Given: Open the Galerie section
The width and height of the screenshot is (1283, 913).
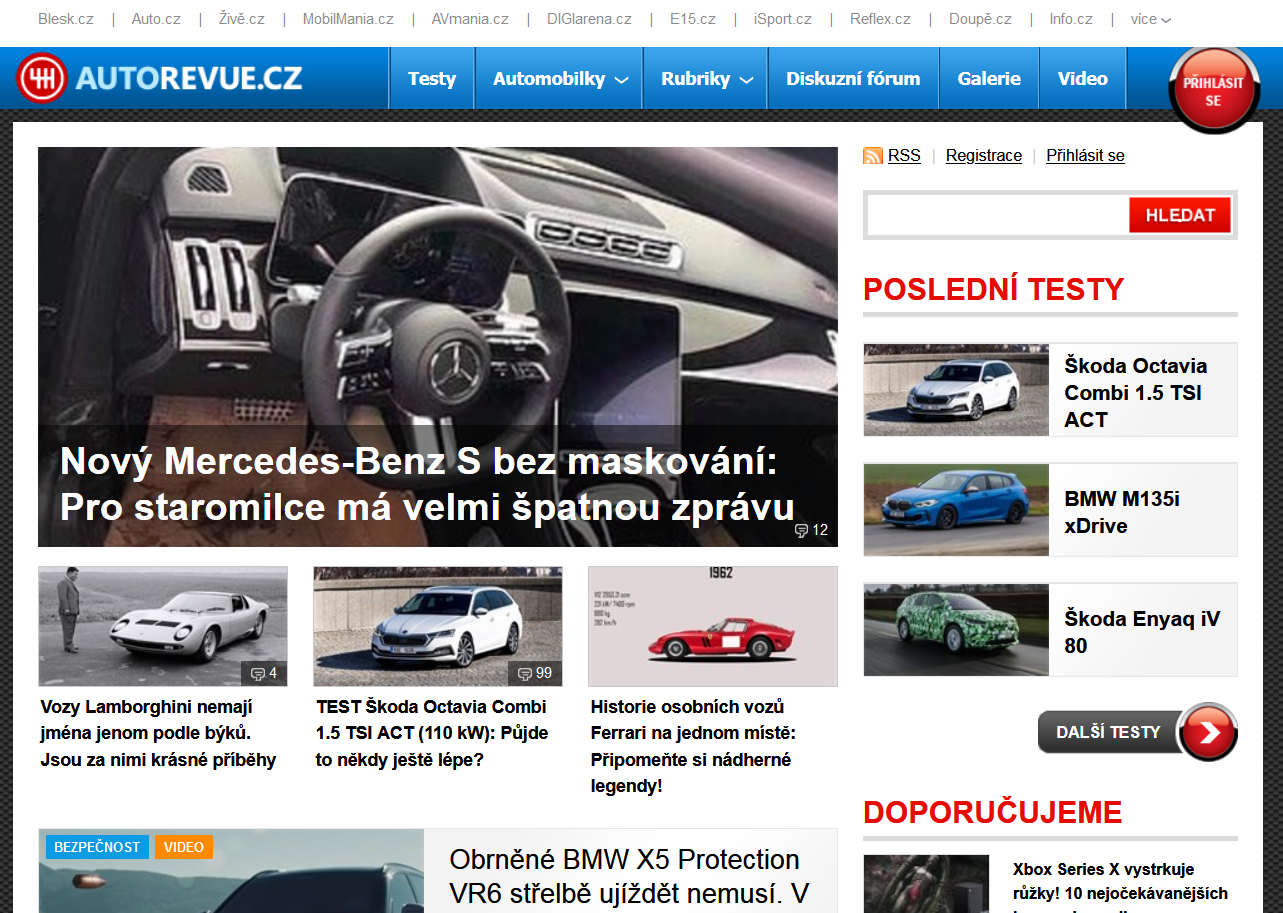Looking at the screenshot, I should tap(989, 78).
